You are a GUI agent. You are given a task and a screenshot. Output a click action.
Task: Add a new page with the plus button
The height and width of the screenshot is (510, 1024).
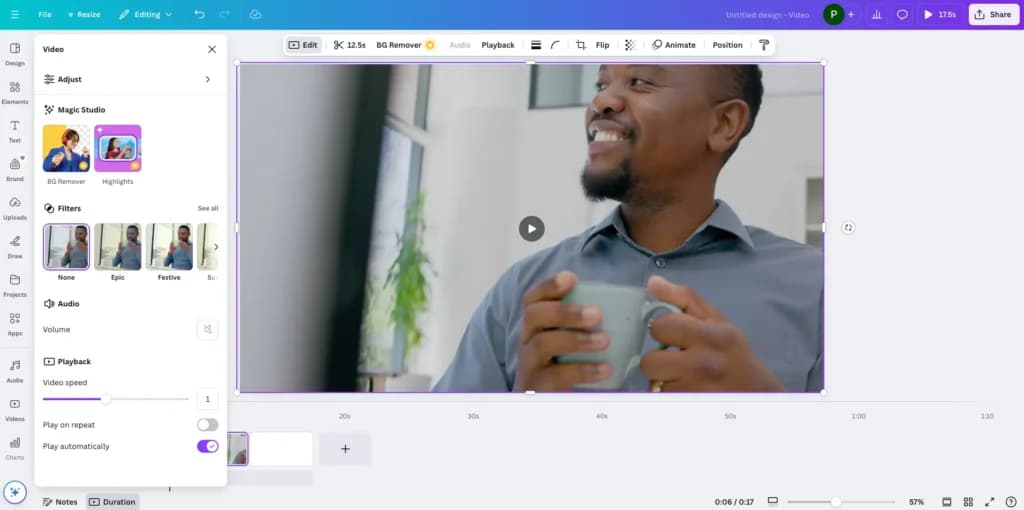(345, 449)
